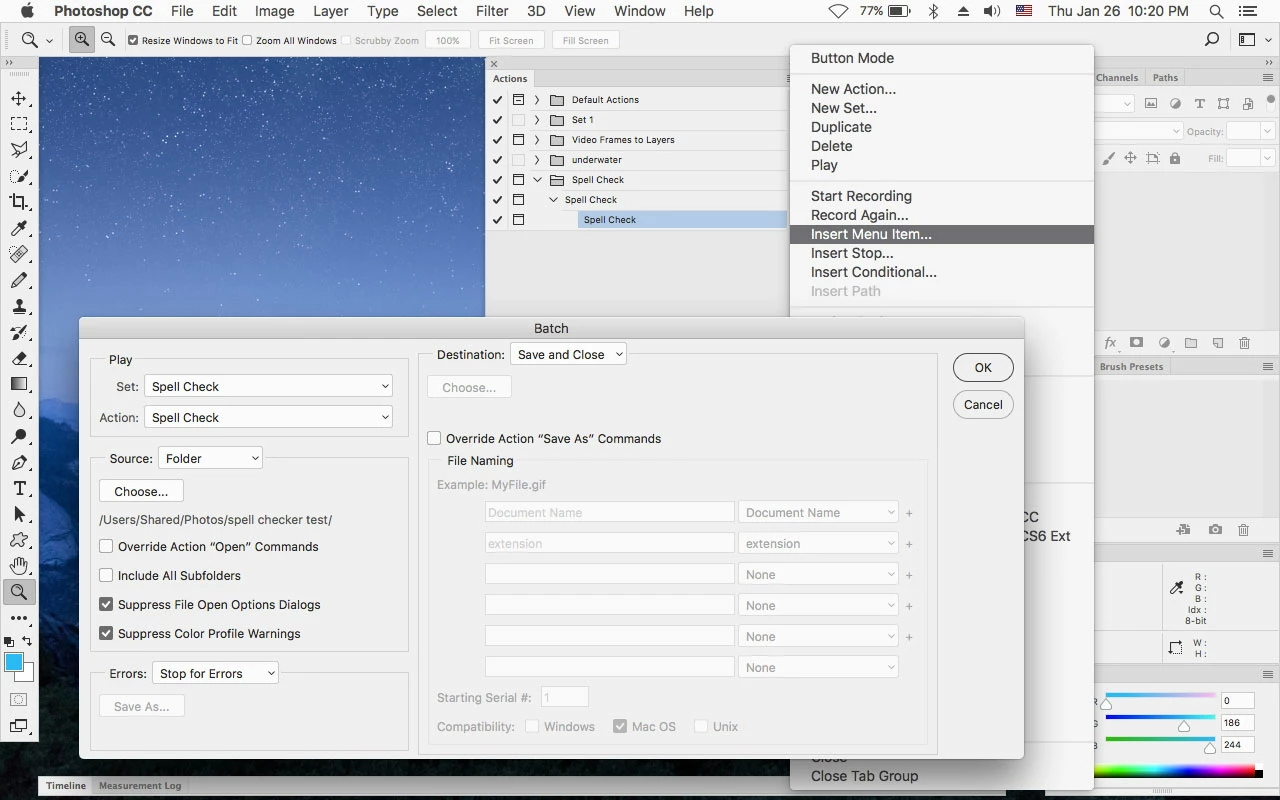Open the Filter menu
Screen dimensions: 1280x800
click(491, 11)
